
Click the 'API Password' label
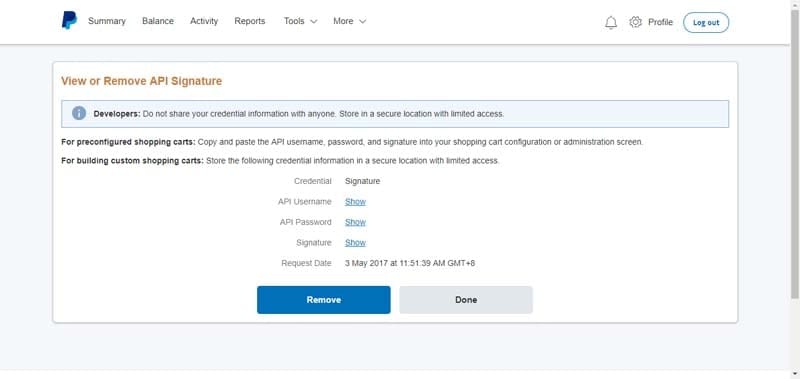(306, 222)
